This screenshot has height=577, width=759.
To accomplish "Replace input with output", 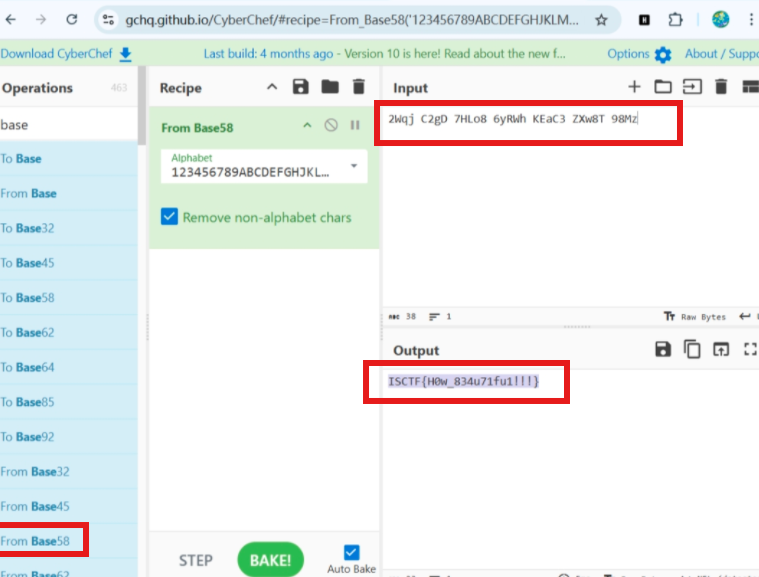I will click(x=721, y=349).
